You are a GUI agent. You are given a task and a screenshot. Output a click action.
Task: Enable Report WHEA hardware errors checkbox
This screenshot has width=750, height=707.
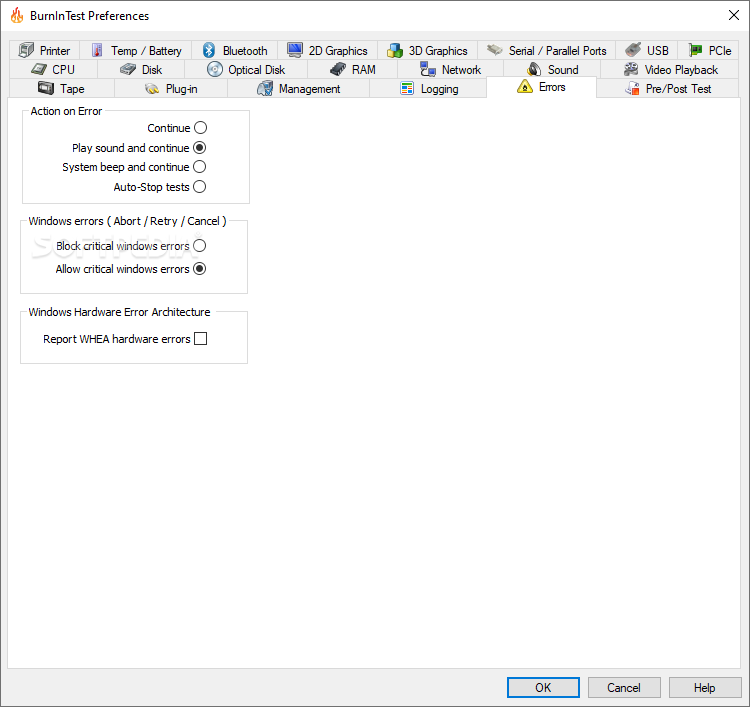(x=200, y=338)
